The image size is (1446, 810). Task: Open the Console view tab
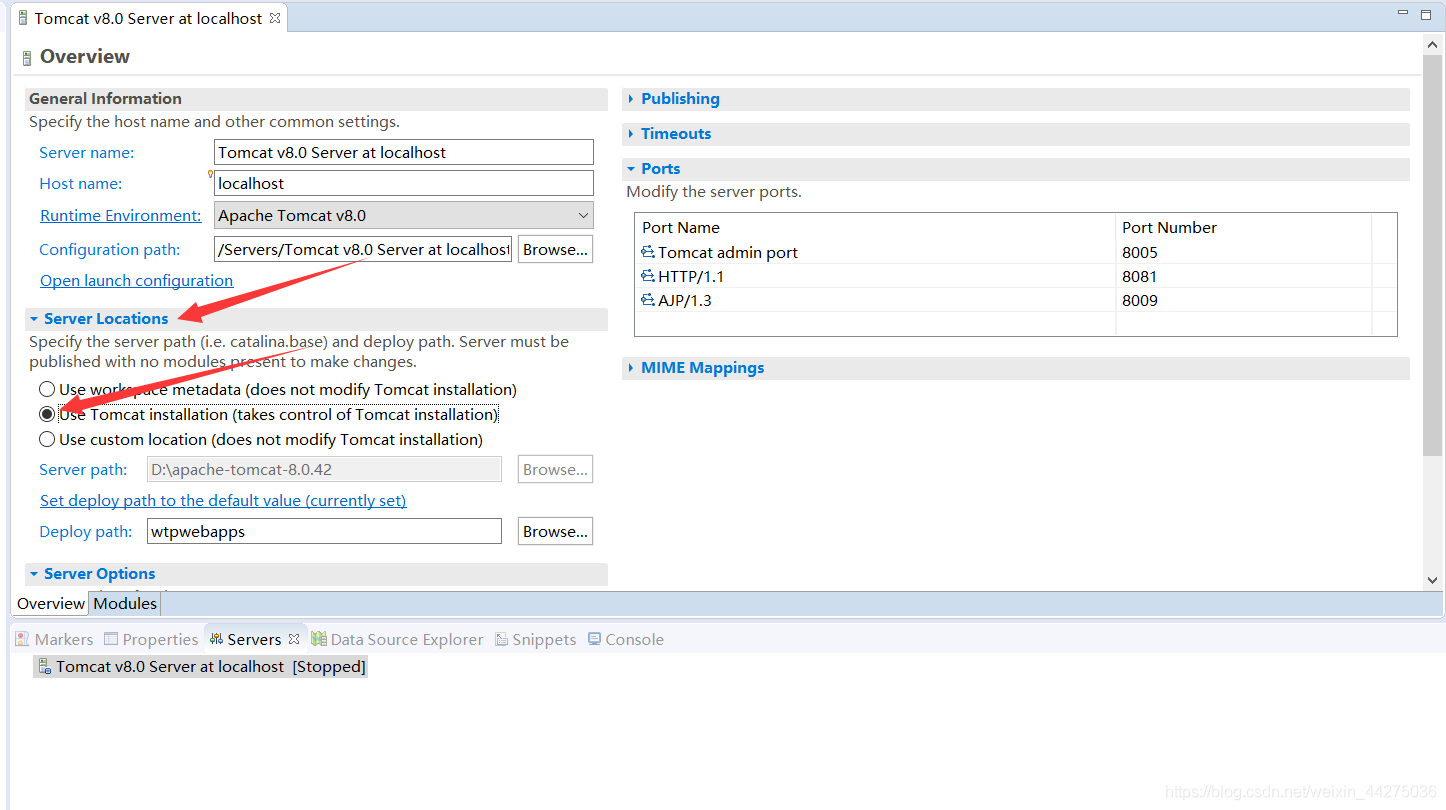pyautogui.click(x=625, y=639)
